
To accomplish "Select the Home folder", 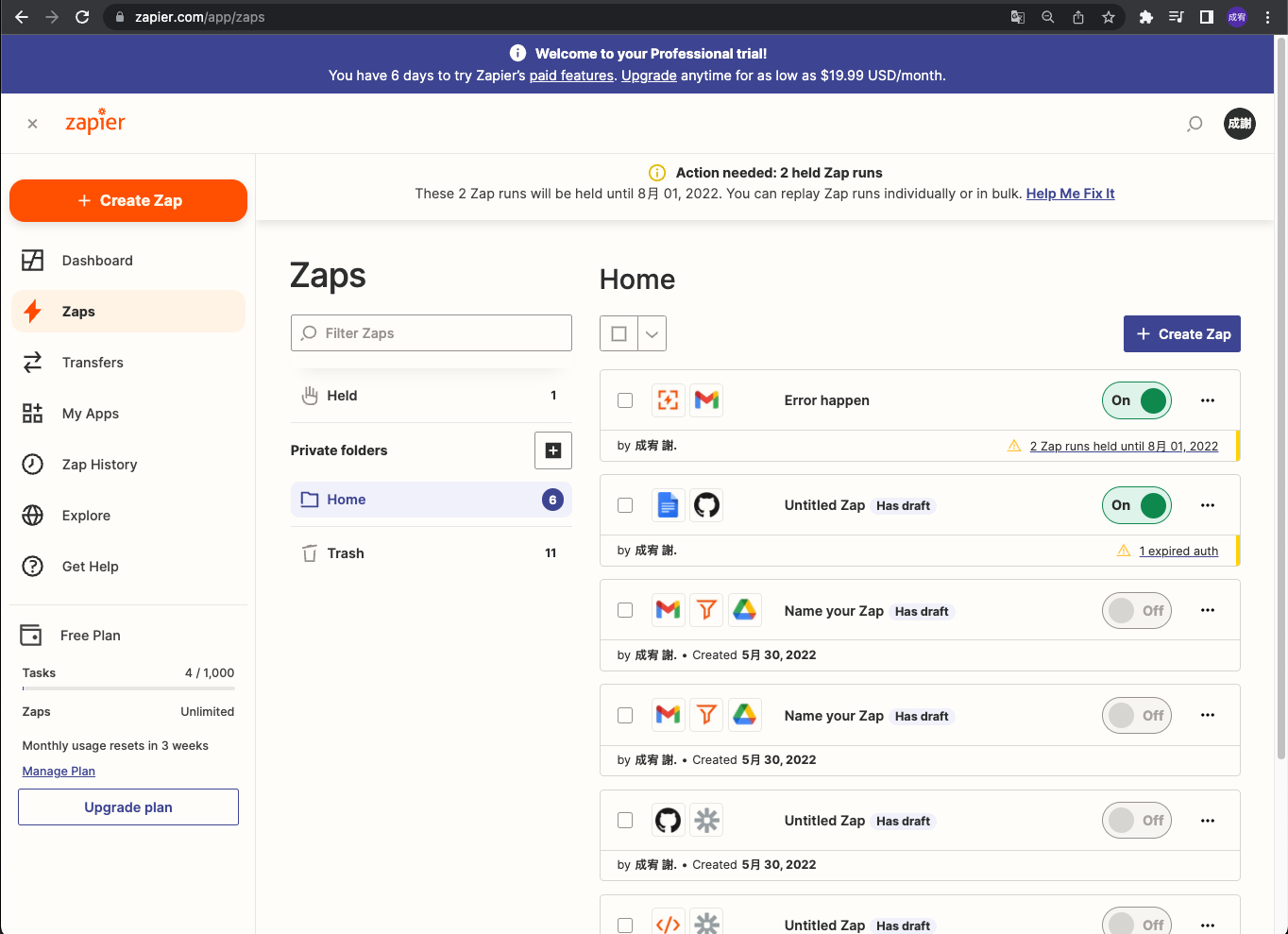I will [x=432, y=500].
